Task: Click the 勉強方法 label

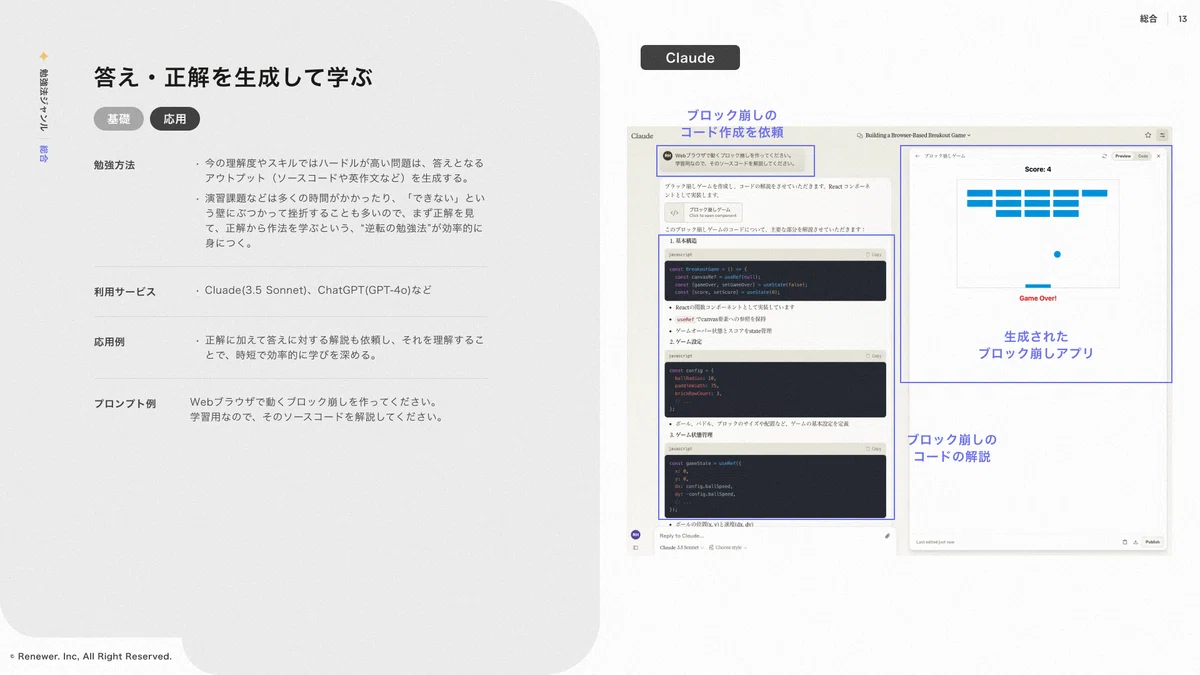Action: (114, 165)
